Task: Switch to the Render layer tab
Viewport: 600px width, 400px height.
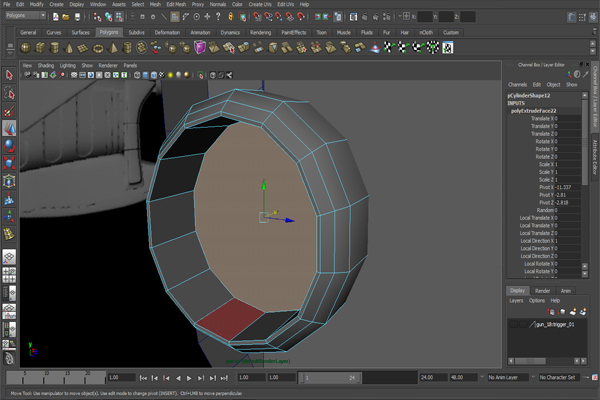Action: coord(542,291)
